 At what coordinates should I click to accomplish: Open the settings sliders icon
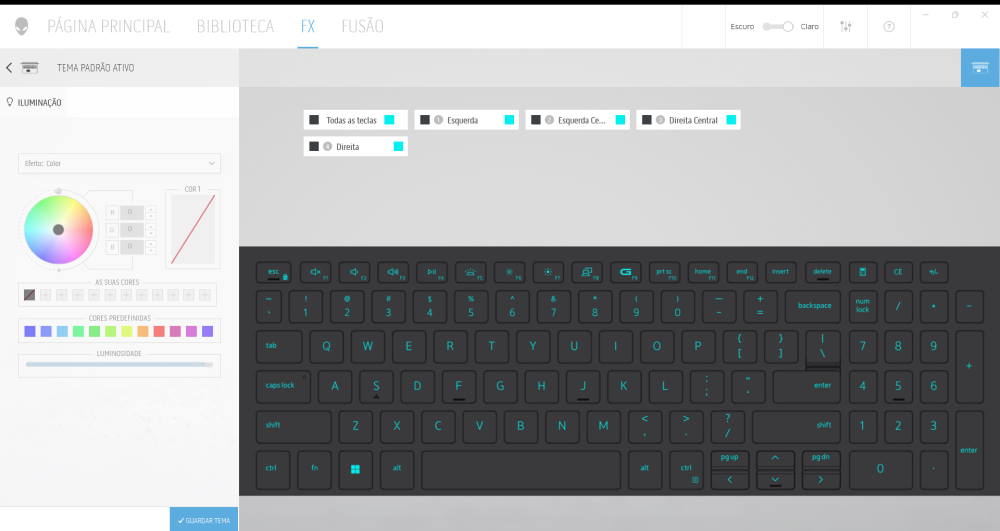[846, 26]
